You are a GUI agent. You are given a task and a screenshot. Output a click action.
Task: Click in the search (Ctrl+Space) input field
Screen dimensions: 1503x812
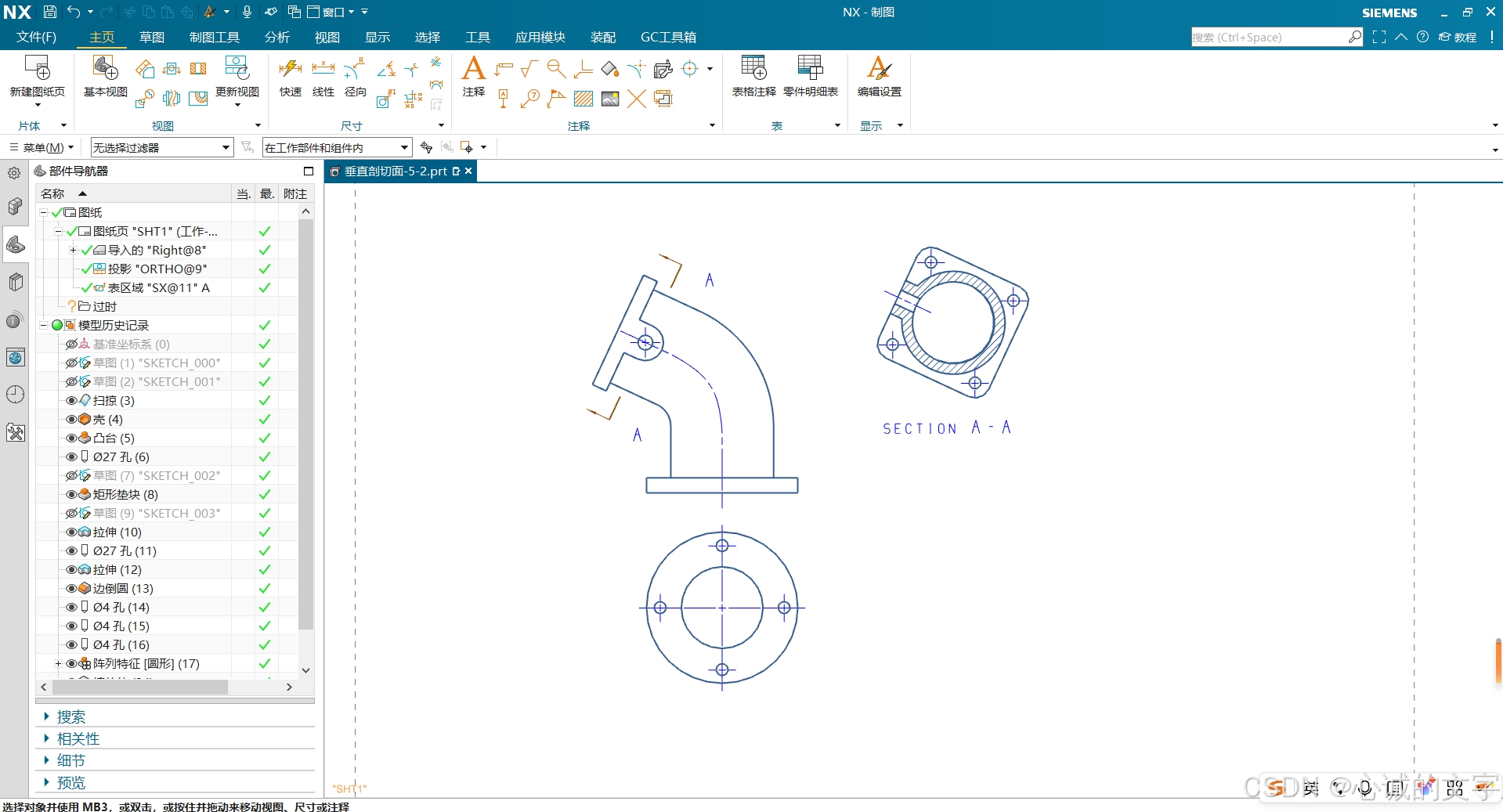(1269, 37)
